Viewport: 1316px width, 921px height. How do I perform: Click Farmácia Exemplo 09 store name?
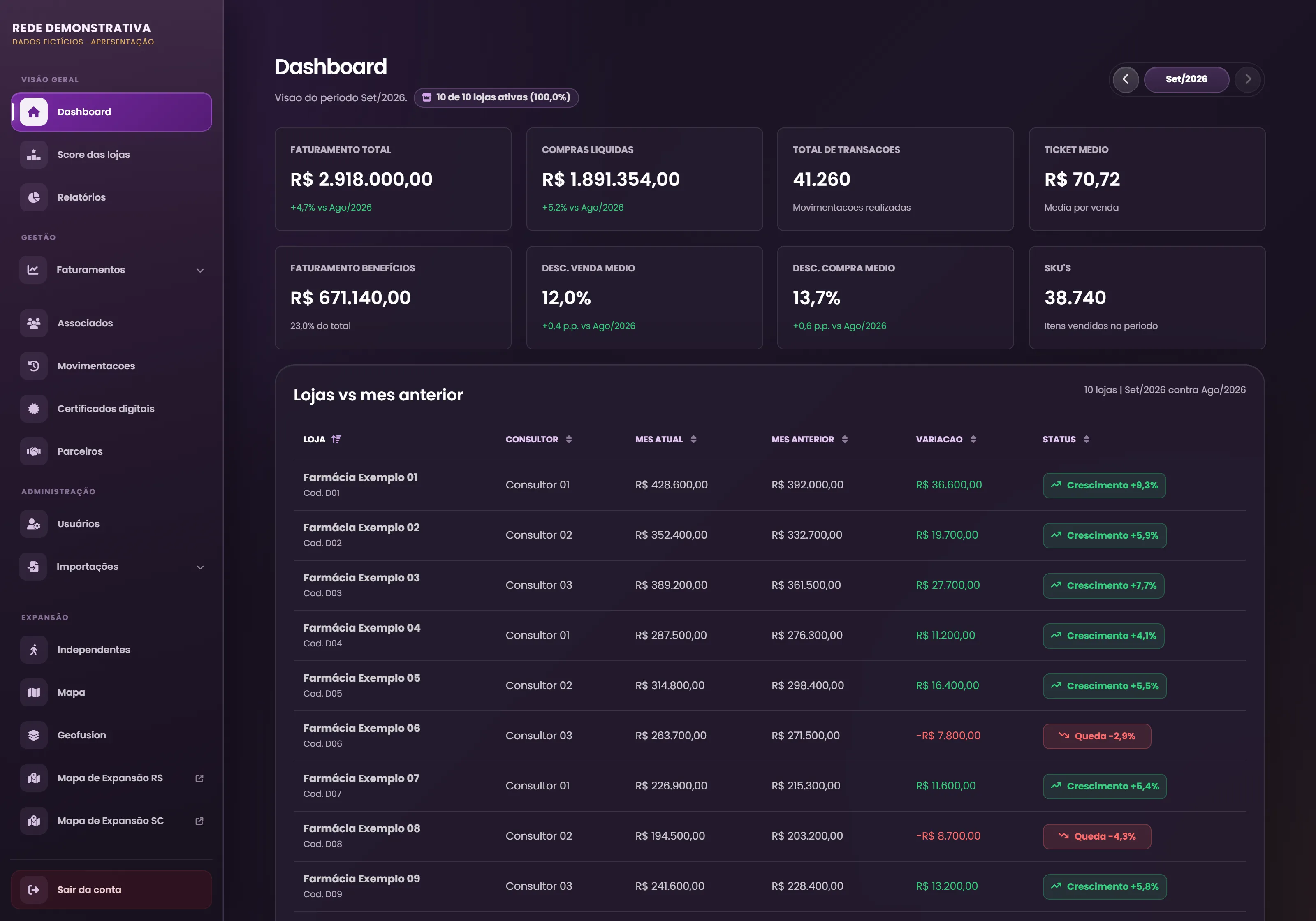361,879
